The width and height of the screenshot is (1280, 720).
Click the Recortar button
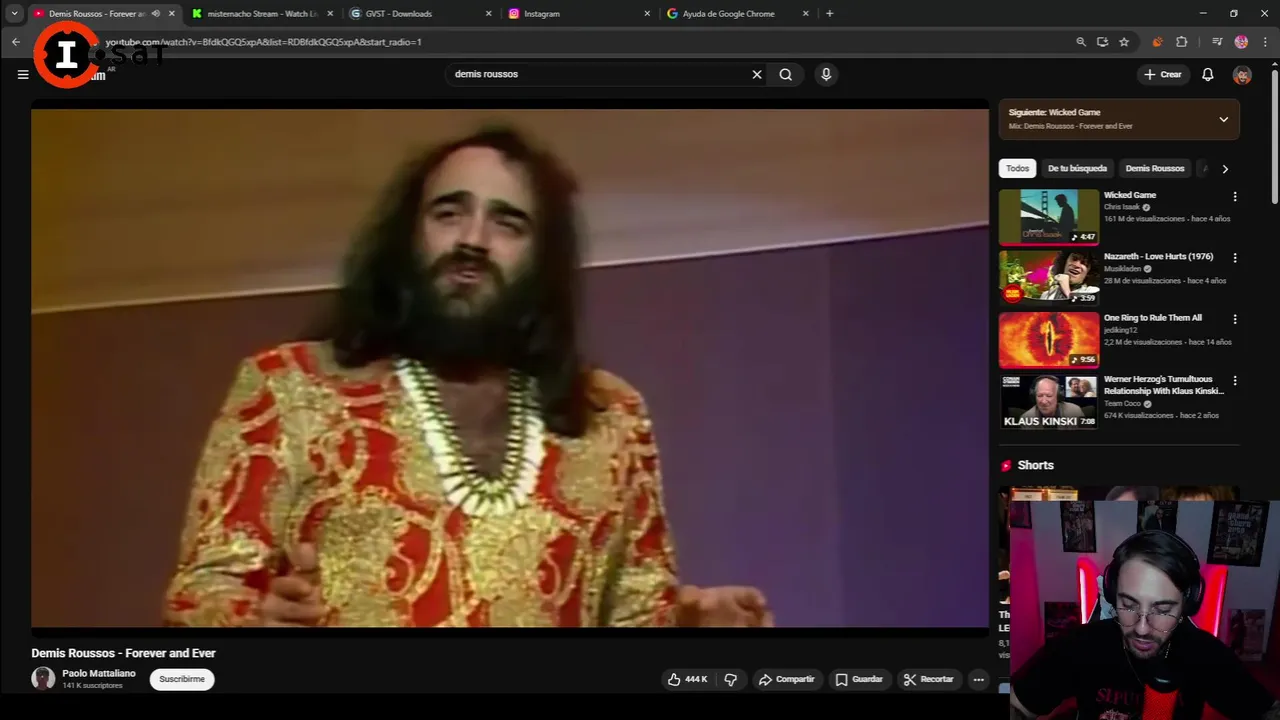[929, 679]
